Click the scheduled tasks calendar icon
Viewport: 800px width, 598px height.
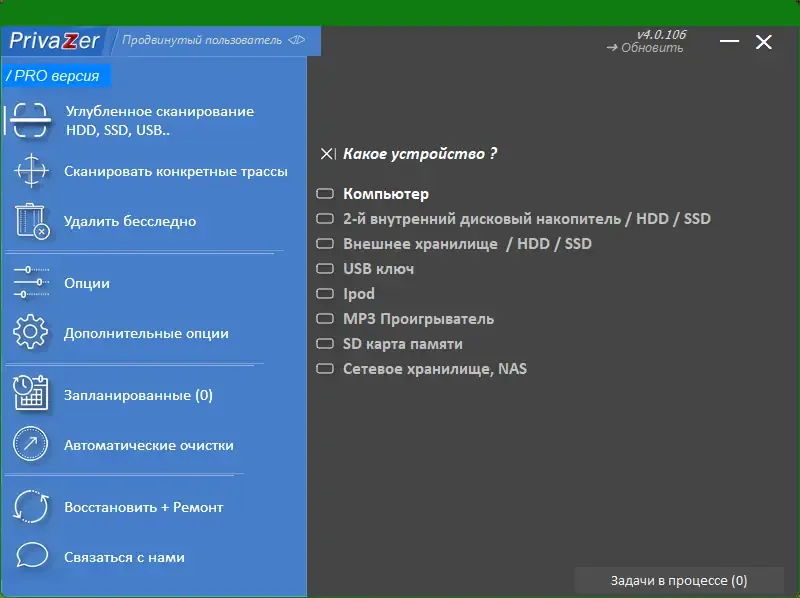coord(32,394)
